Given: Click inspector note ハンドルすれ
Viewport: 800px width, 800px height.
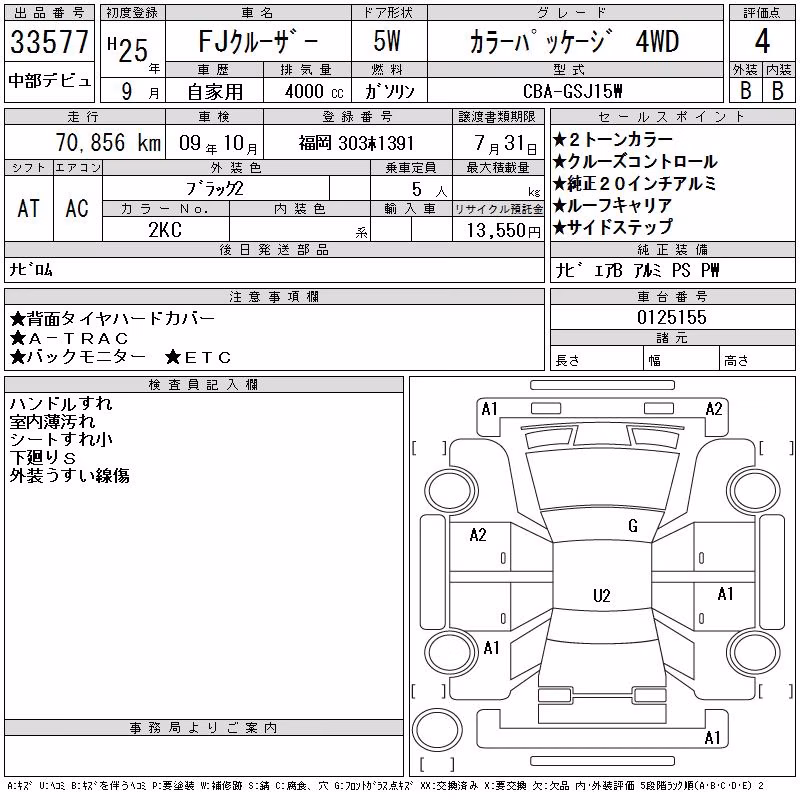Looking at the screenshot, I should (61, 404).
